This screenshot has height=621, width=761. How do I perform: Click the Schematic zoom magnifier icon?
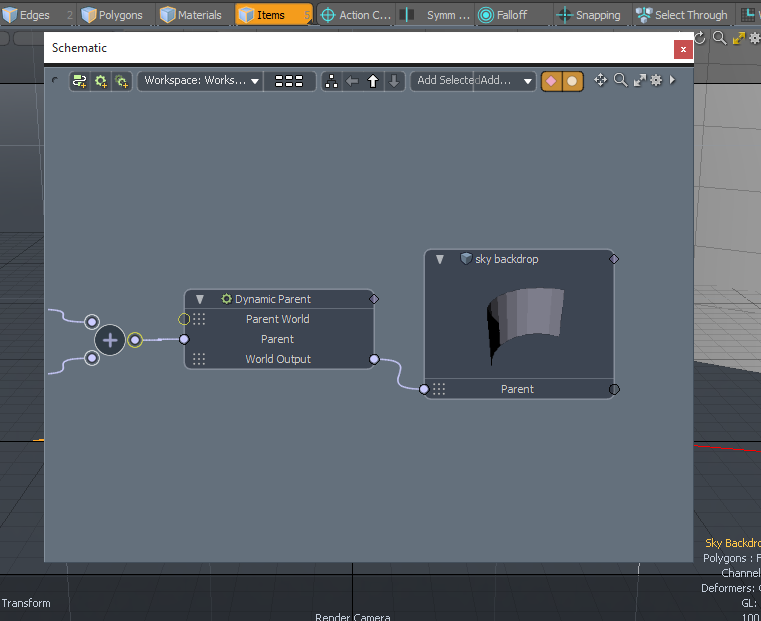click(620, 80)
